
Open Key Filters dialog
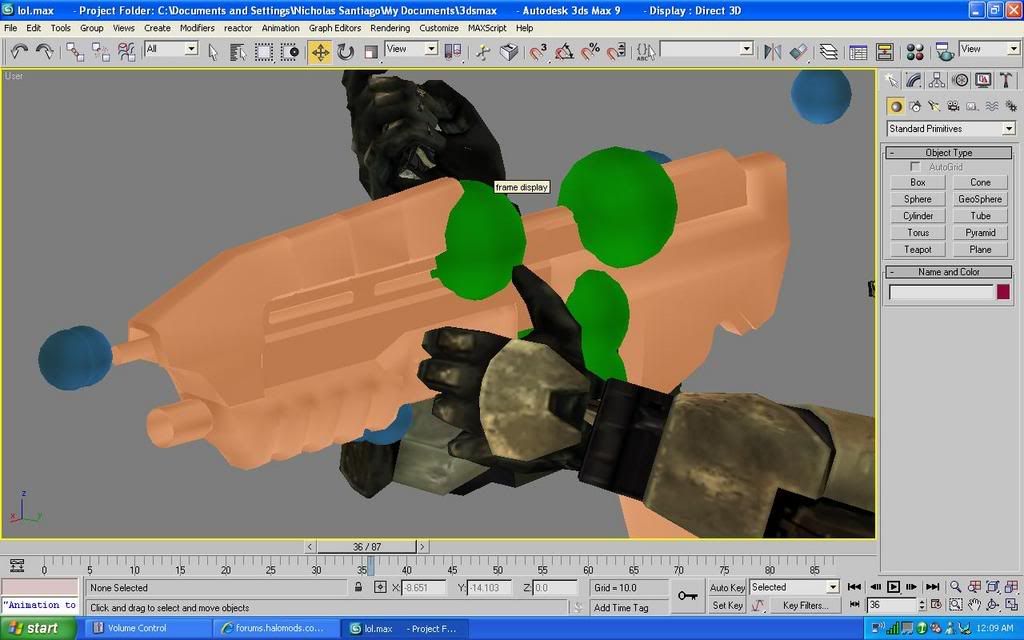806,605
